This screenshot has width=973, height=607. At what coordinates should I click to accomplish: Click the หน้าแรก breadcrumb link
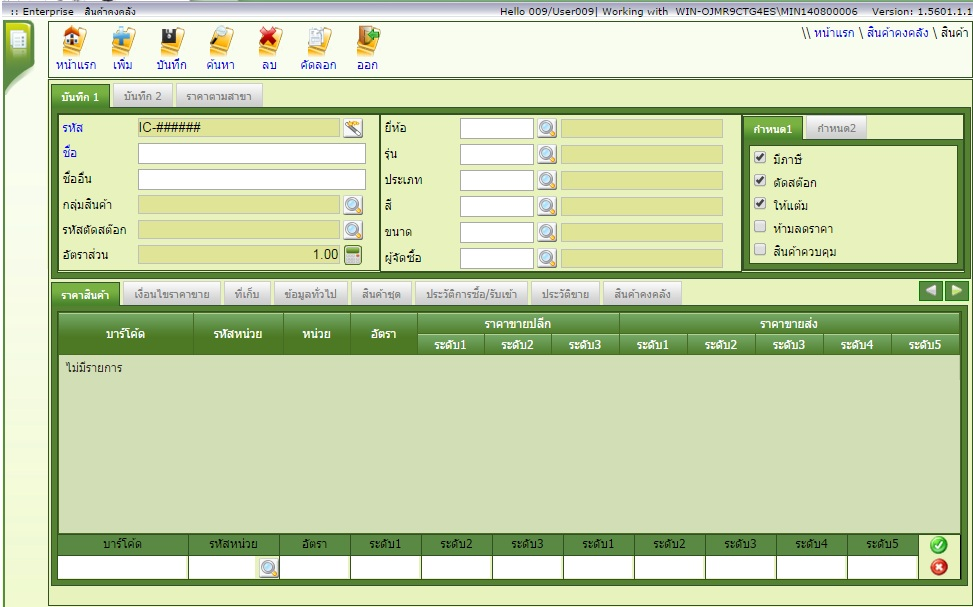point(834,33)
